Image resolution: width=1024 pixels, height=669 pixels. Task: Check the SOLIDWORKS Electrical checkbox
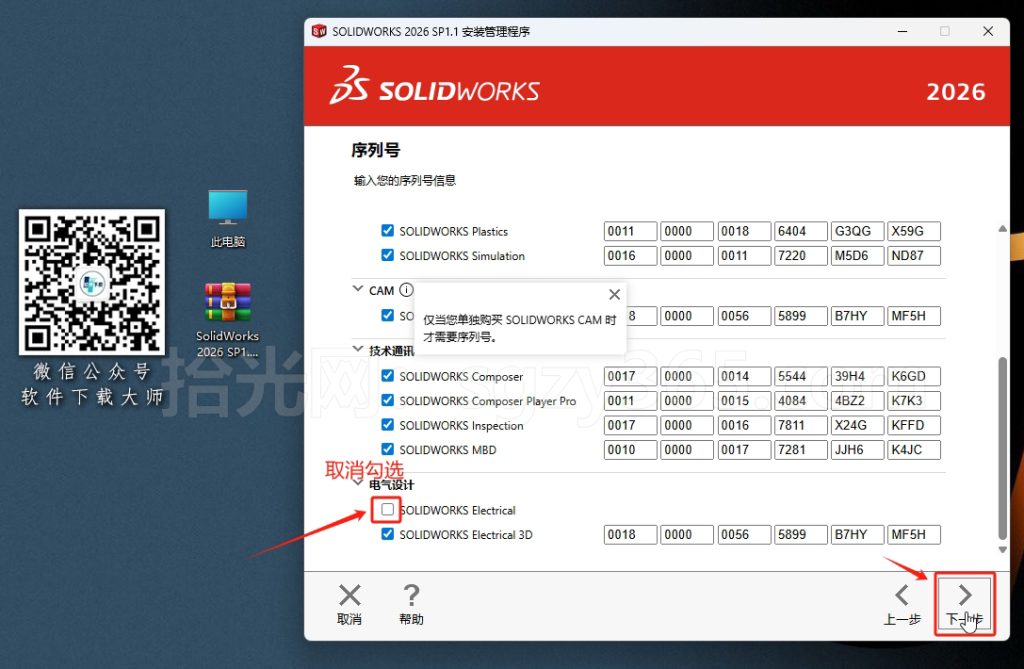(385, 510)
